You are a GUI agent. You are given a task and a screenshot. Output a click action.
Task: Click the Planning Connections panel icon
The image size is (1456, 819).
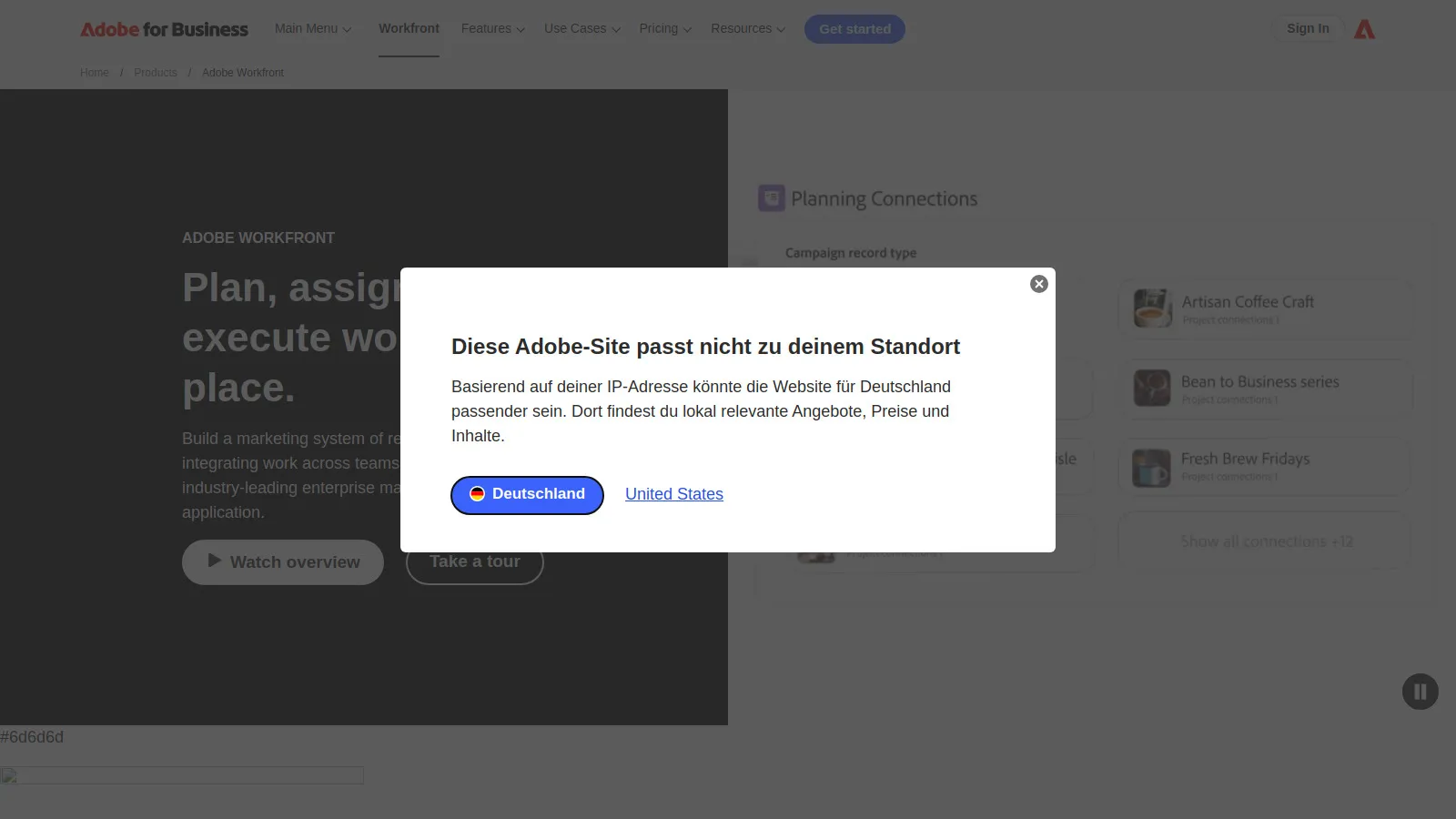pos(771,197)
